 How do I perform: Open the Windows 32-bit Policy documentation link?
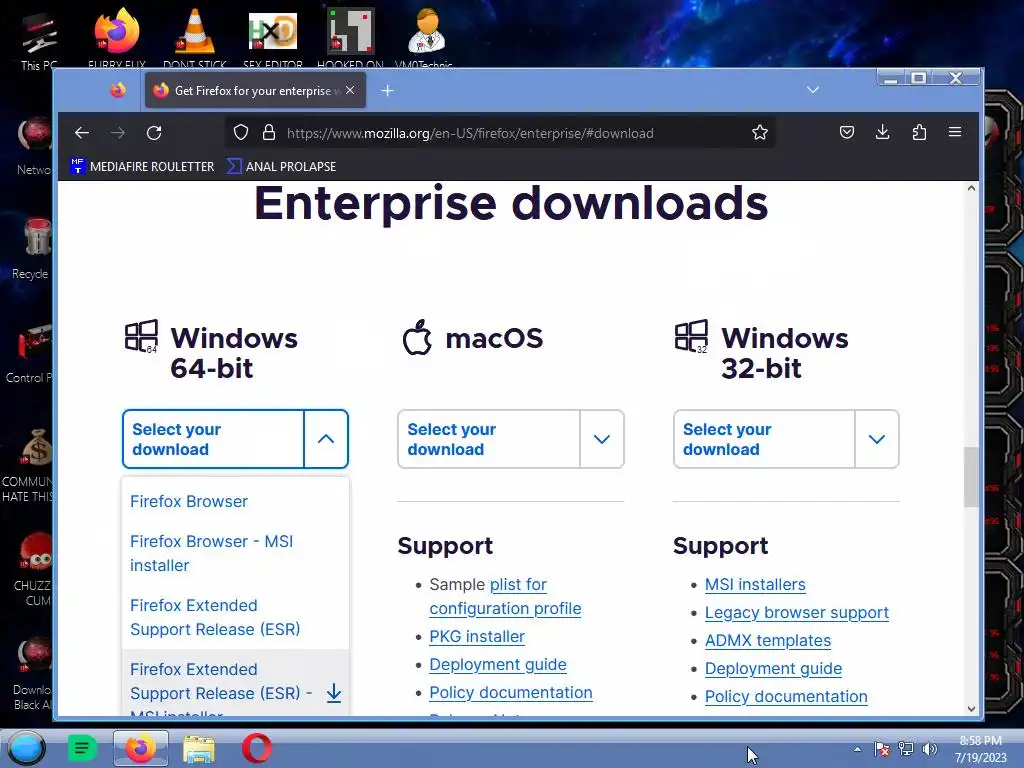(786, 697)
